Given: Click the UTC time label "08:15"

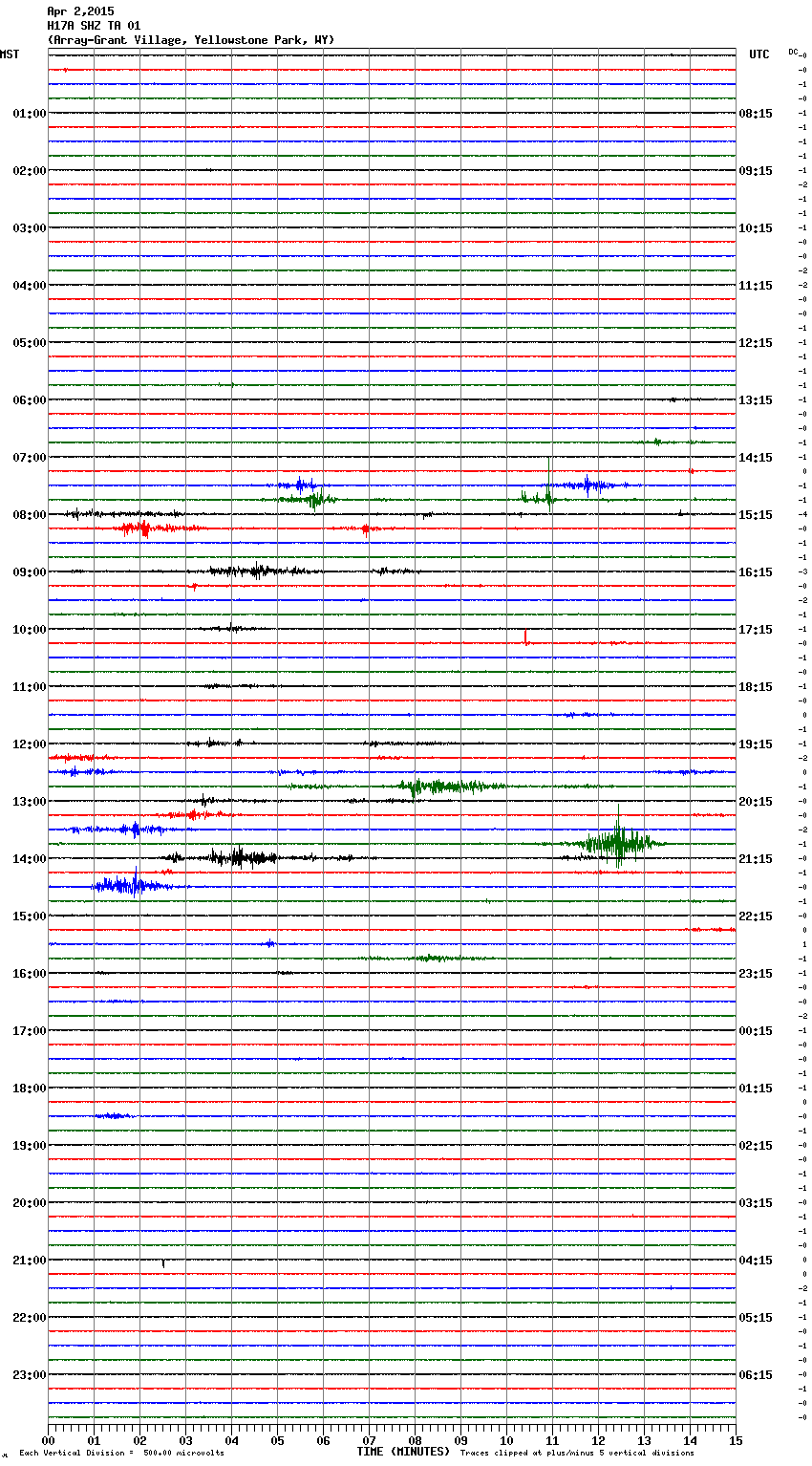Looking at the screenshot, I should (756, 114).
